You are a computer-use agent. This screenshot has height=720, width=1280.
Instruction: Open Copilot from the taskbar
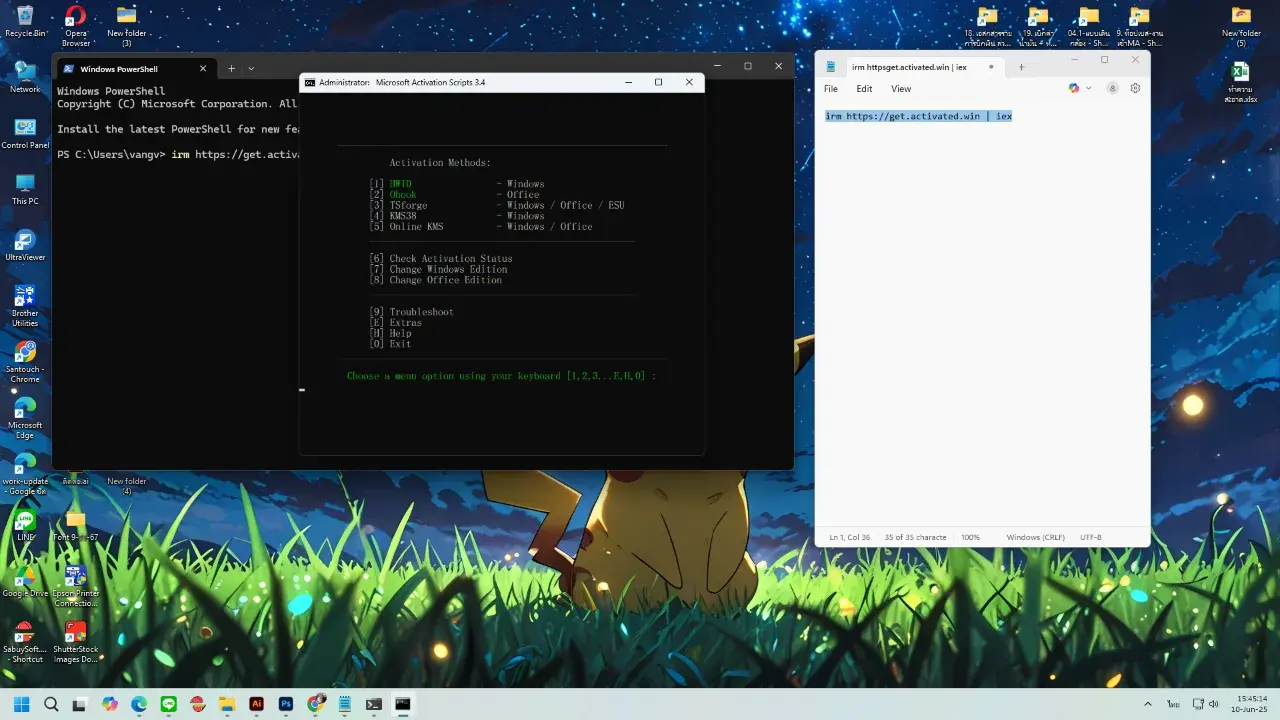pyautogui.click(x=109, y=704)
